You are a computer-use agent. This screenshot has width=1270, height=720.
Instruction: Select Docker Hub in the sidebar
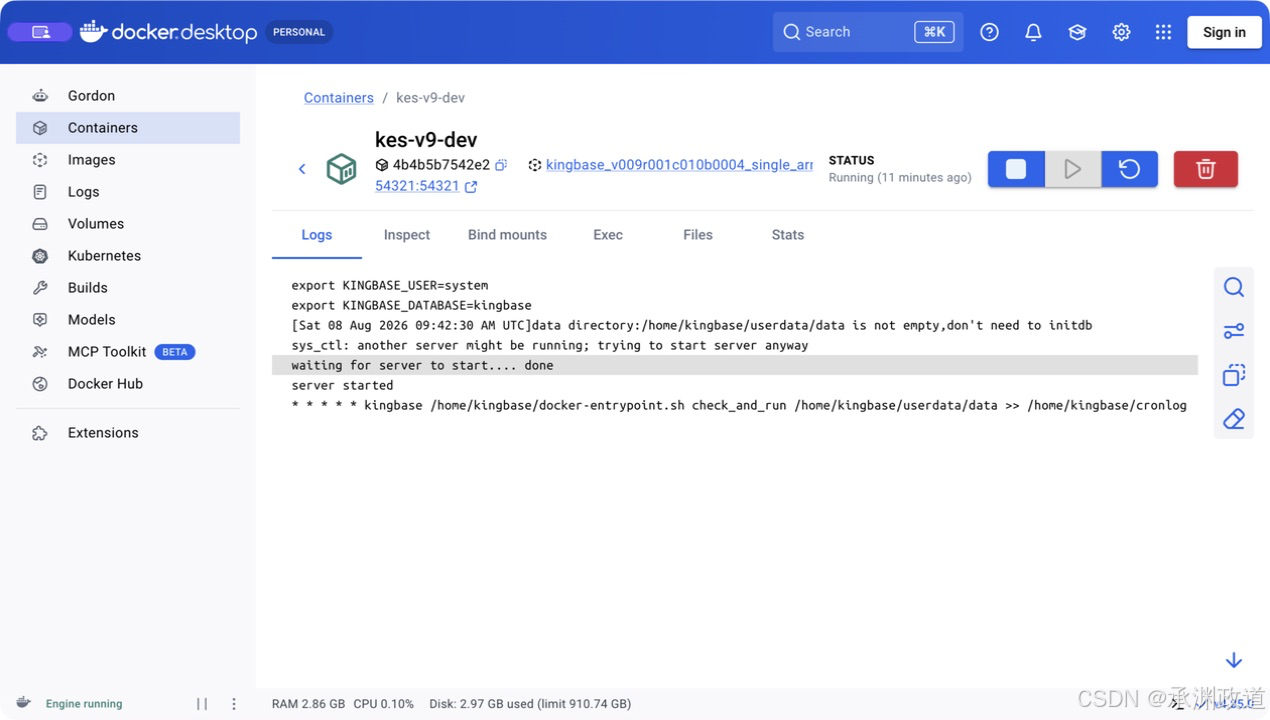click(128, 384)
